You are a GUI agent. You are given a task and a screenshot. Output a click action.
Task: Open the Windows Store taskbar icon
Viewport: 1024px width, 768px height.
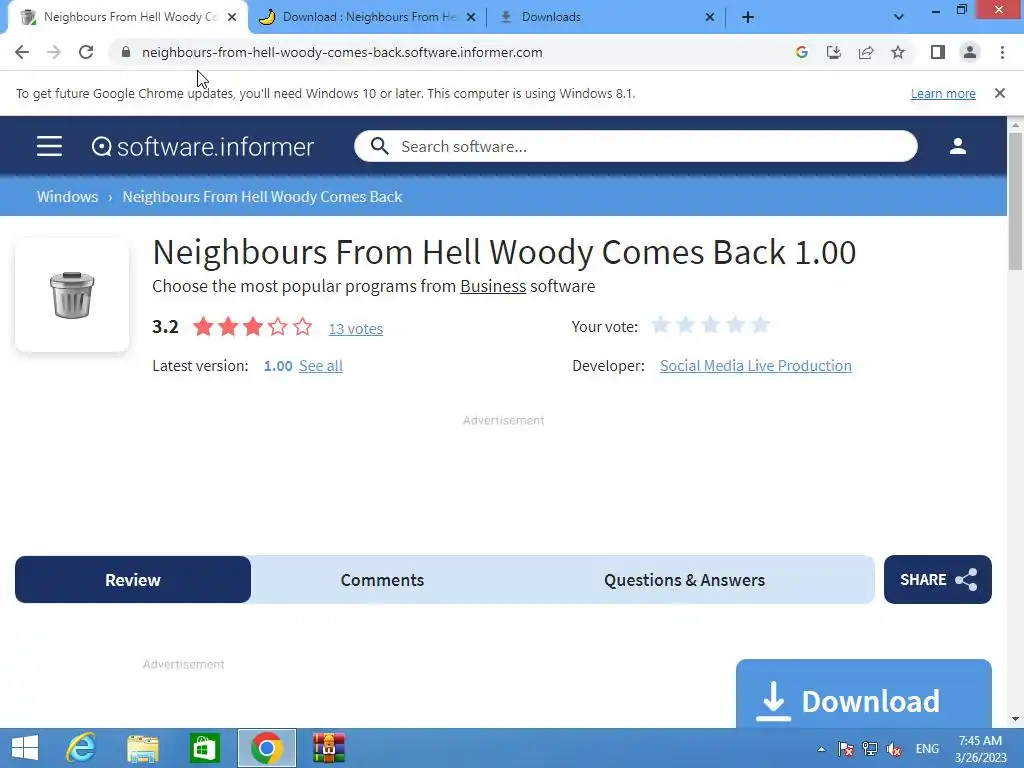204,748
